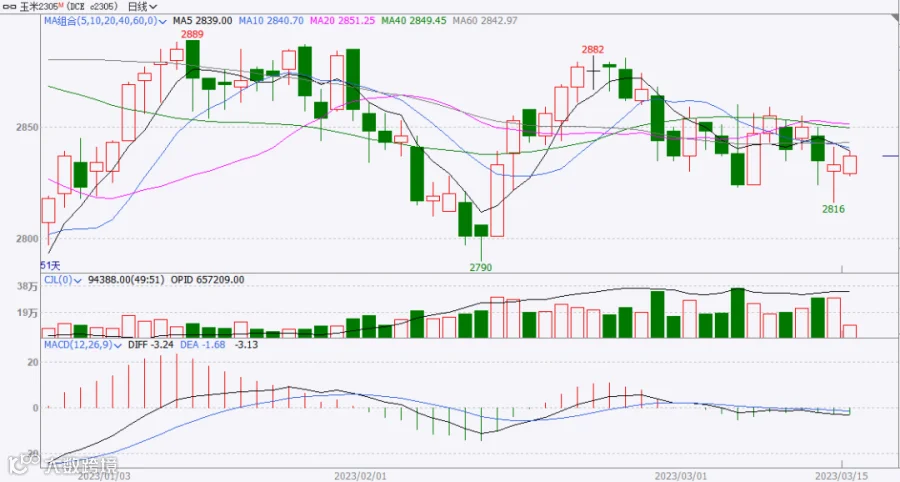Viewport: 900px width, 482px height.
Task: Click the 2882 peak price label
Action: click(593, 50)
